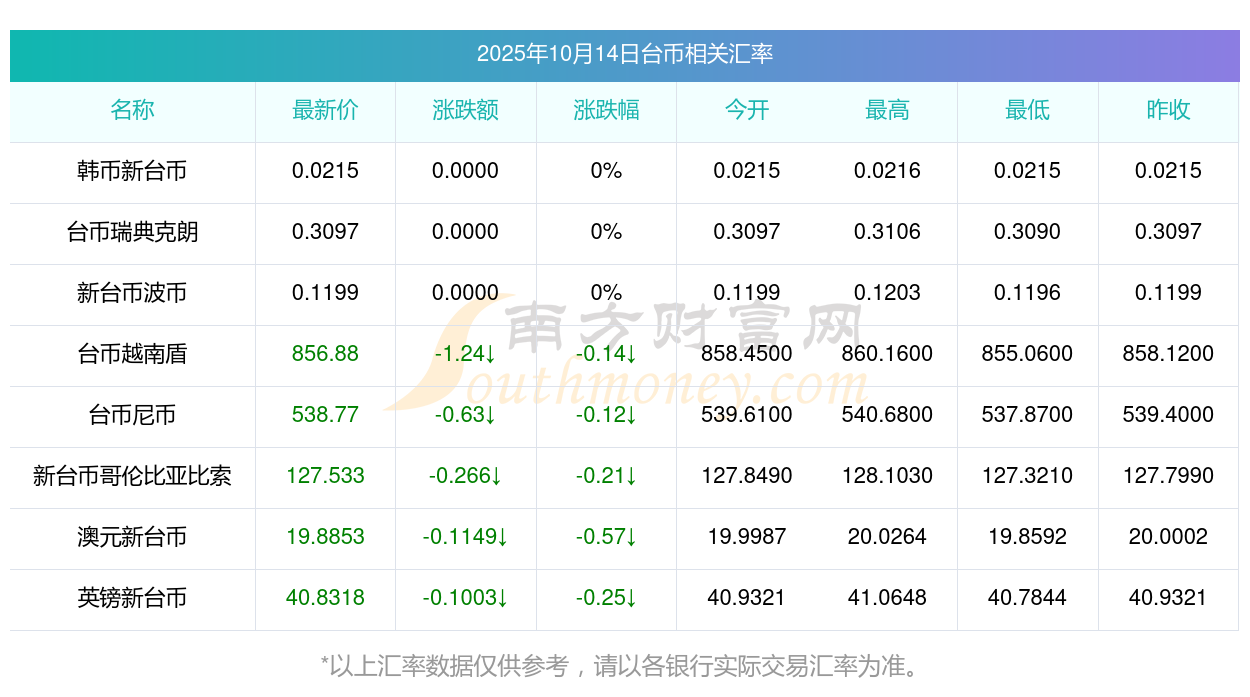
Task: Select the high value 860.1600
Action: 887,354
